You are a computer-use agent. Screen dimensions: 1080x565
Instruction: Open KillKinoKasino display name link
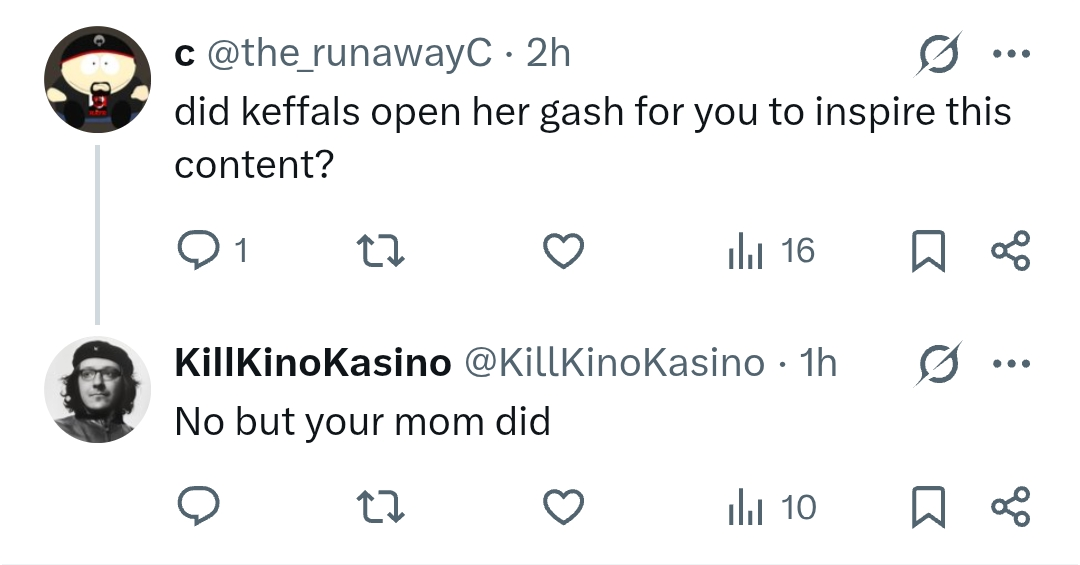(x=312, y=363)
